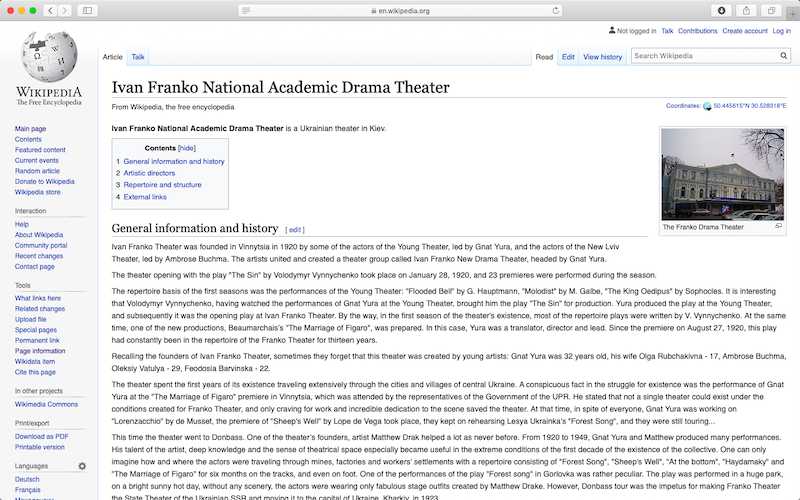
Task: Show all tabs overview button
Action: click(771, 10)
